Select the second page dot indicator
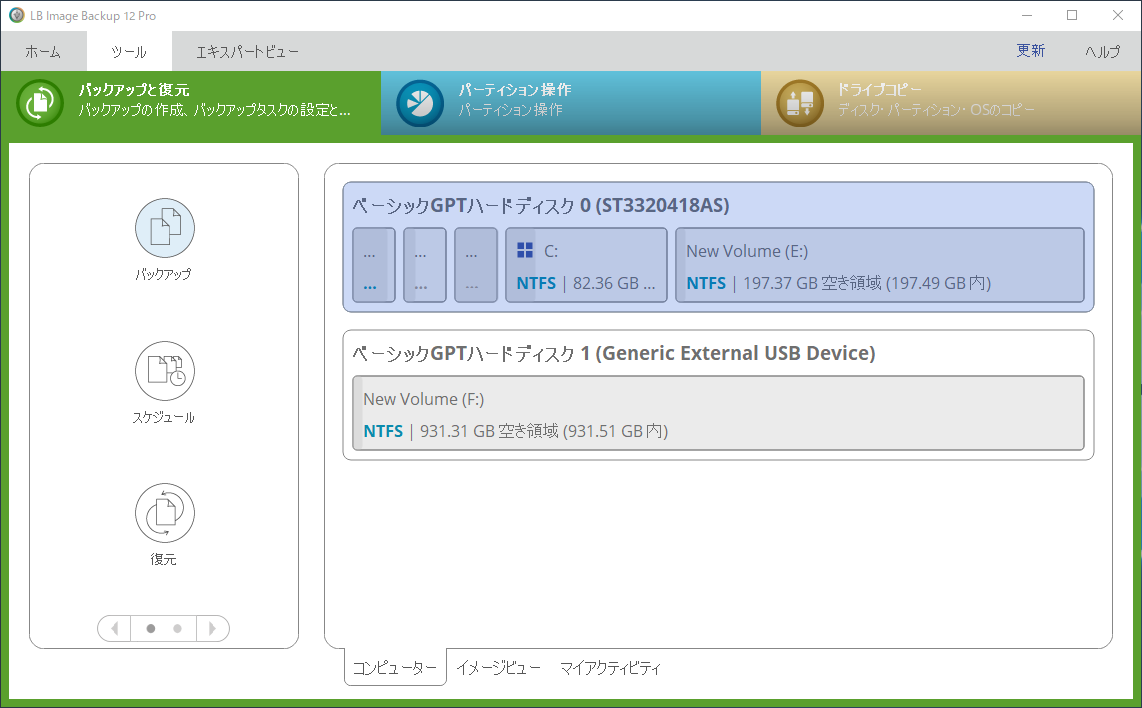1142x708 pixels. (177, 629)
